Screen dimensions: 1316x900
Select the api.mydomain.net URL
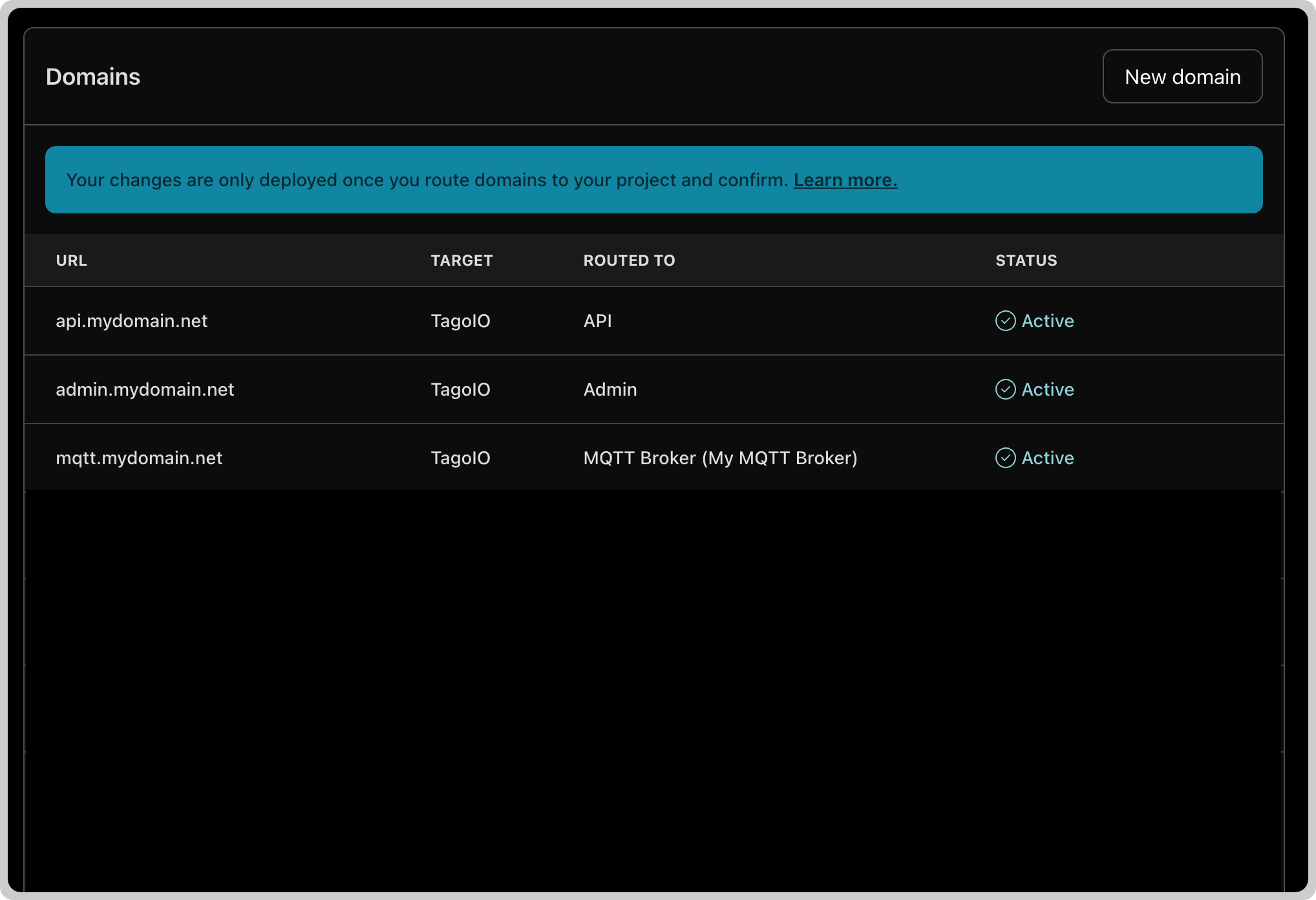[x=132, y=321]
